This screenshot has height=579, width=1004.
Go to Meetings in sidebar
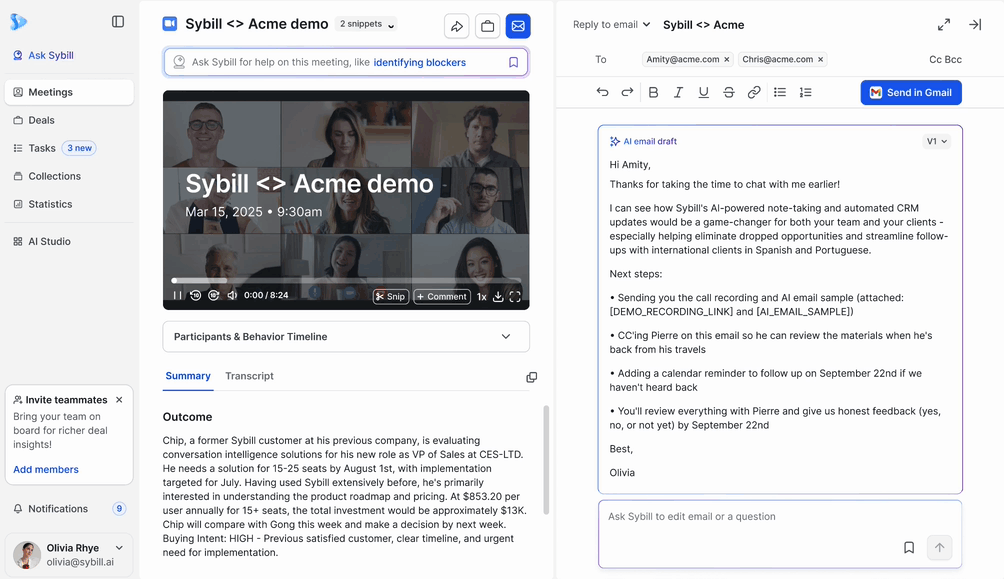(69, 92)
